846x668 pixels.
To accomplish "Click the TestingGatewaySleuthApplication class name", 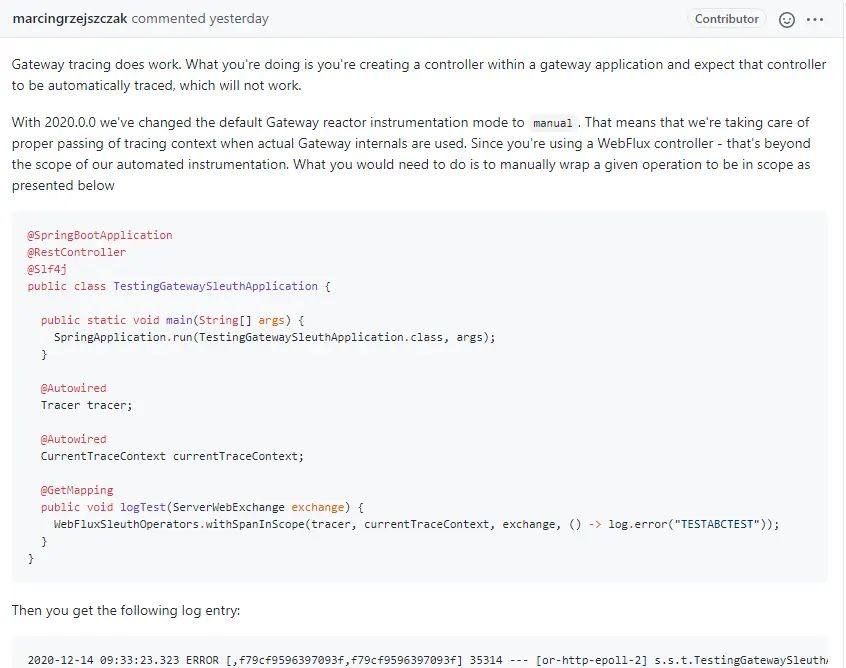I will (215, 286).
